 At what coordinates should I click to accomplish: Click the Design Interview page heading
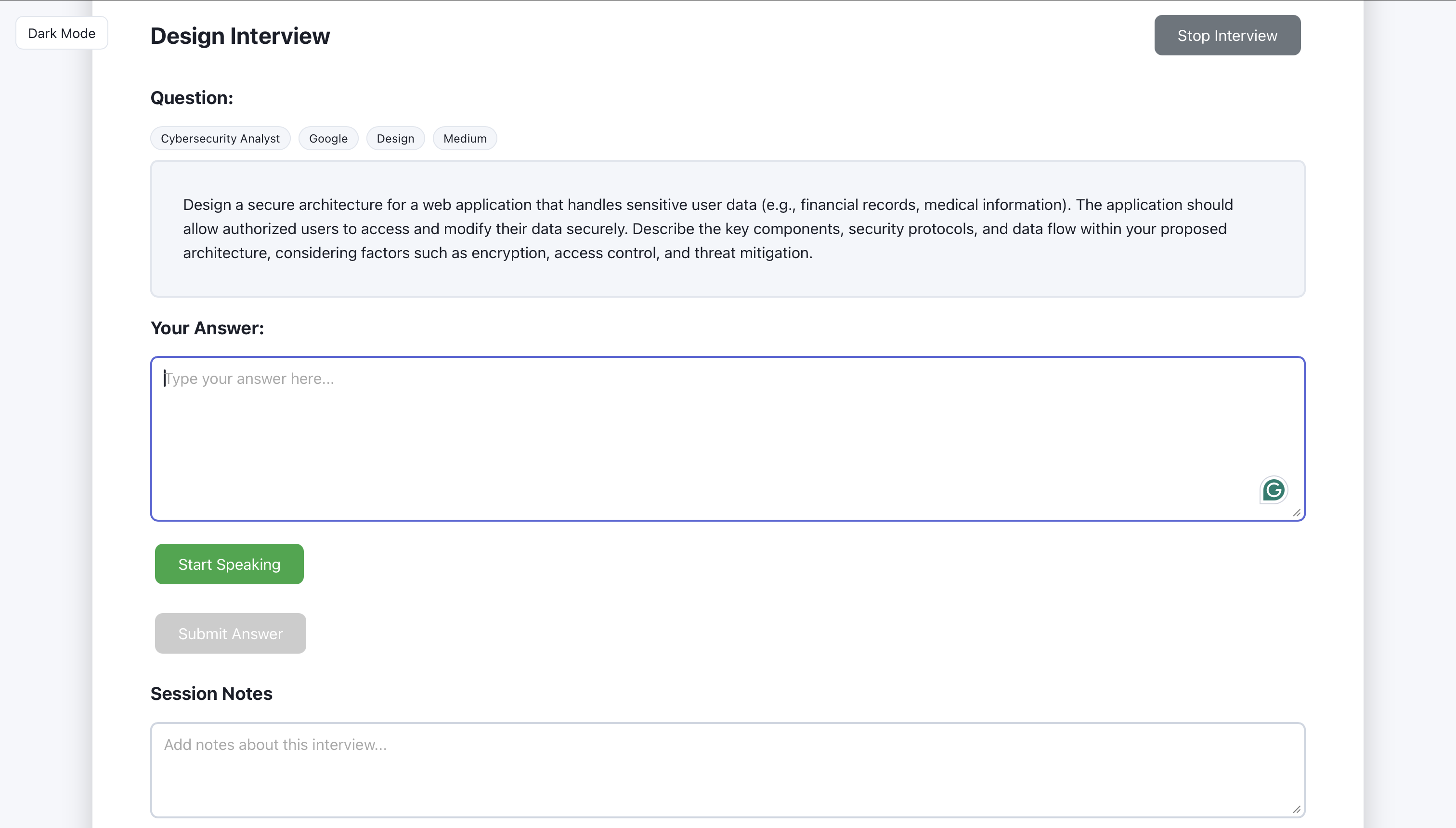point(240,36)
